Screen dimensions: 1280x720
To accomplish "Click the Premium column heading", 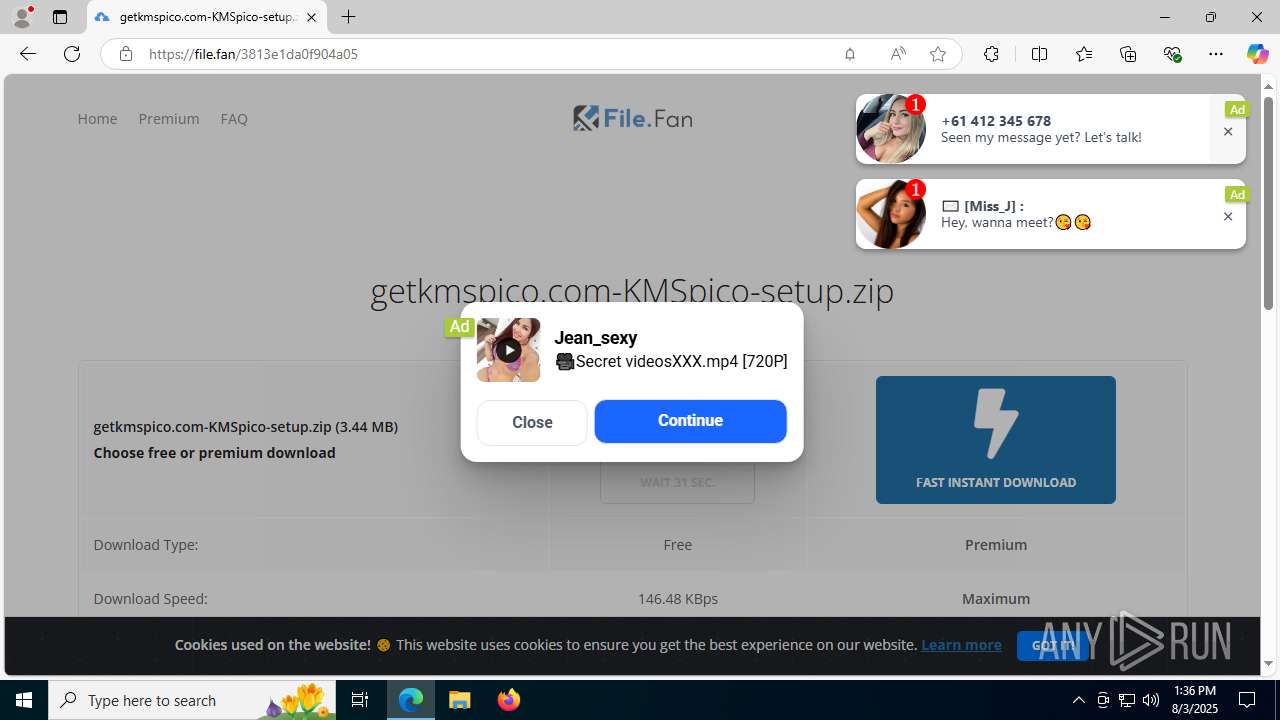I will 996,545.
